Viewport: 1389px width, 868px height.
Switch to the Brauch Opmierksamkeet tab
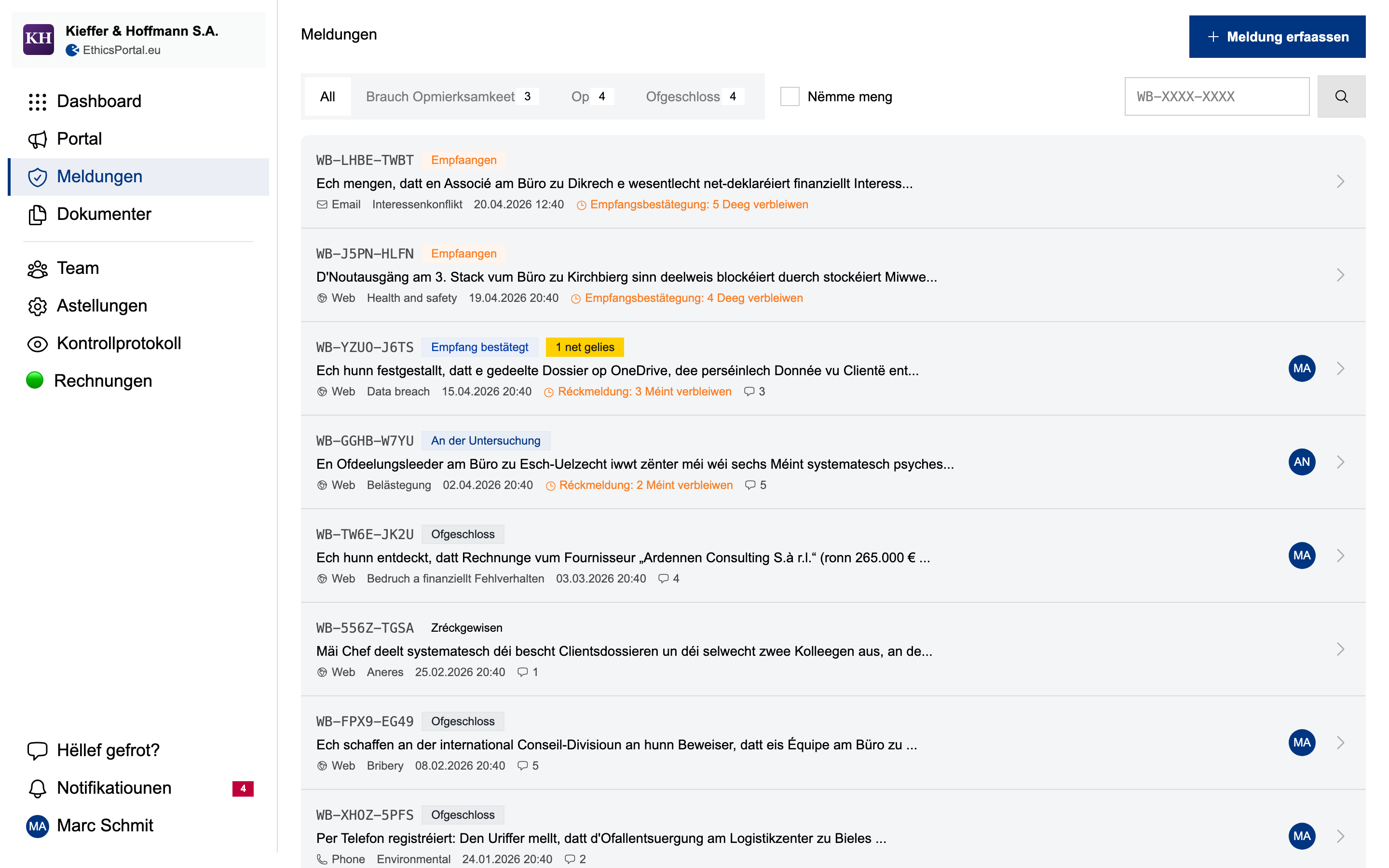click(x=440, y=96)
